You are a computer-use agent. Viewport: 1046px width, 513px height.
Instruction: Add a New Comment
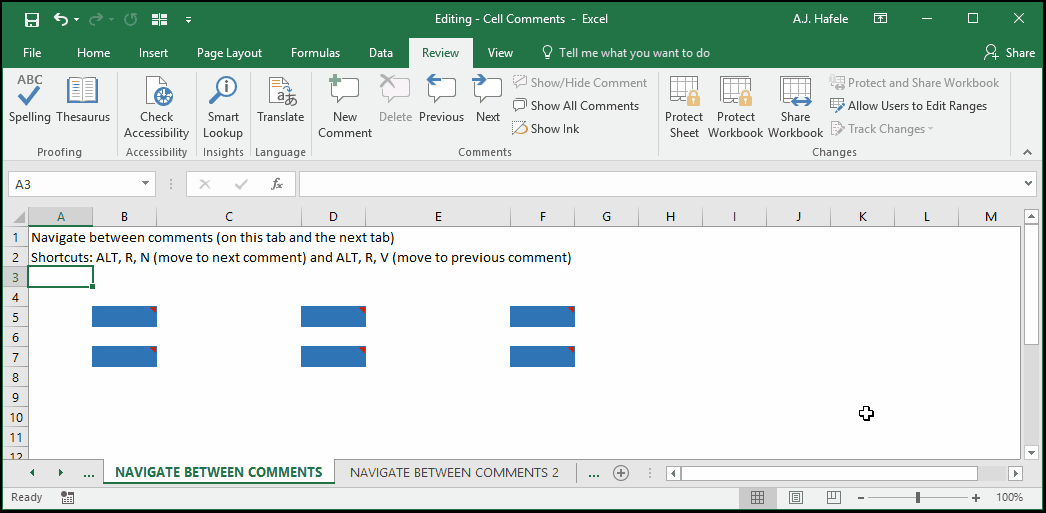(x=345, y=107)
